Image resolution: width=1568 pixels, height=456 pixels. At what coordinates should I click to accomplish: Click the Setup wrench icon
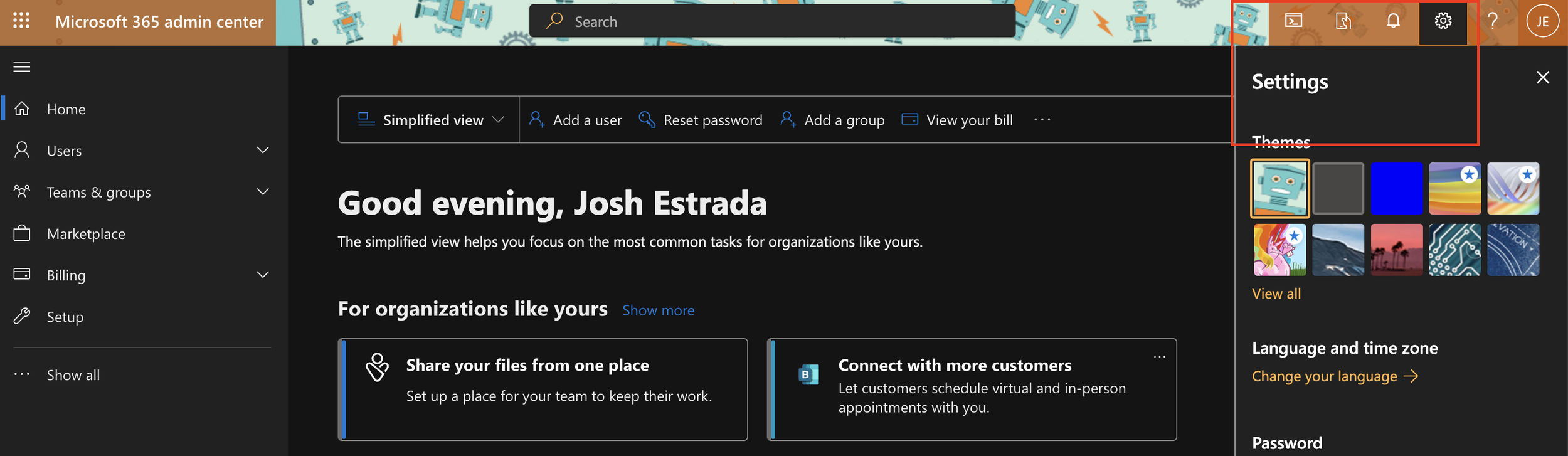pos(22,316)
